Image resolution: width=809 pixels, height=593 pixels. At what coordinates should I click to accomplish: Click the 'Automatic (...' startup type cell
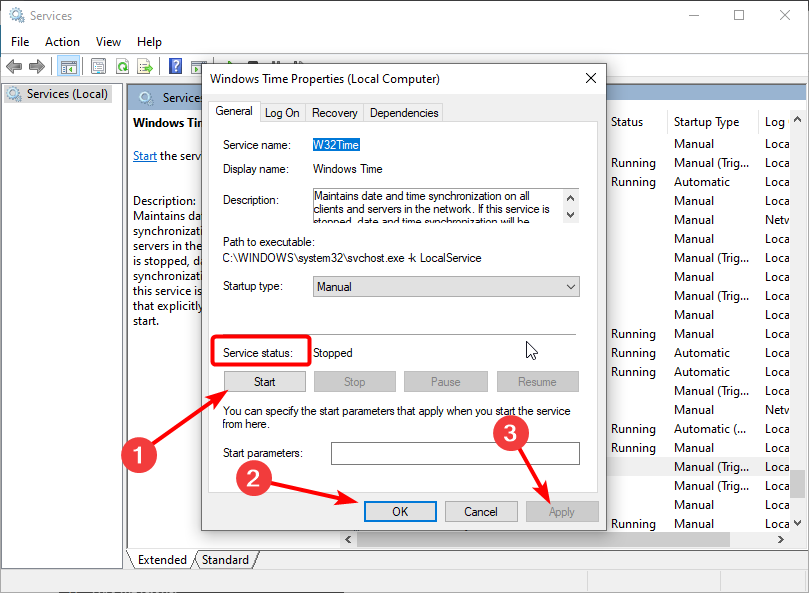(709, 429)
